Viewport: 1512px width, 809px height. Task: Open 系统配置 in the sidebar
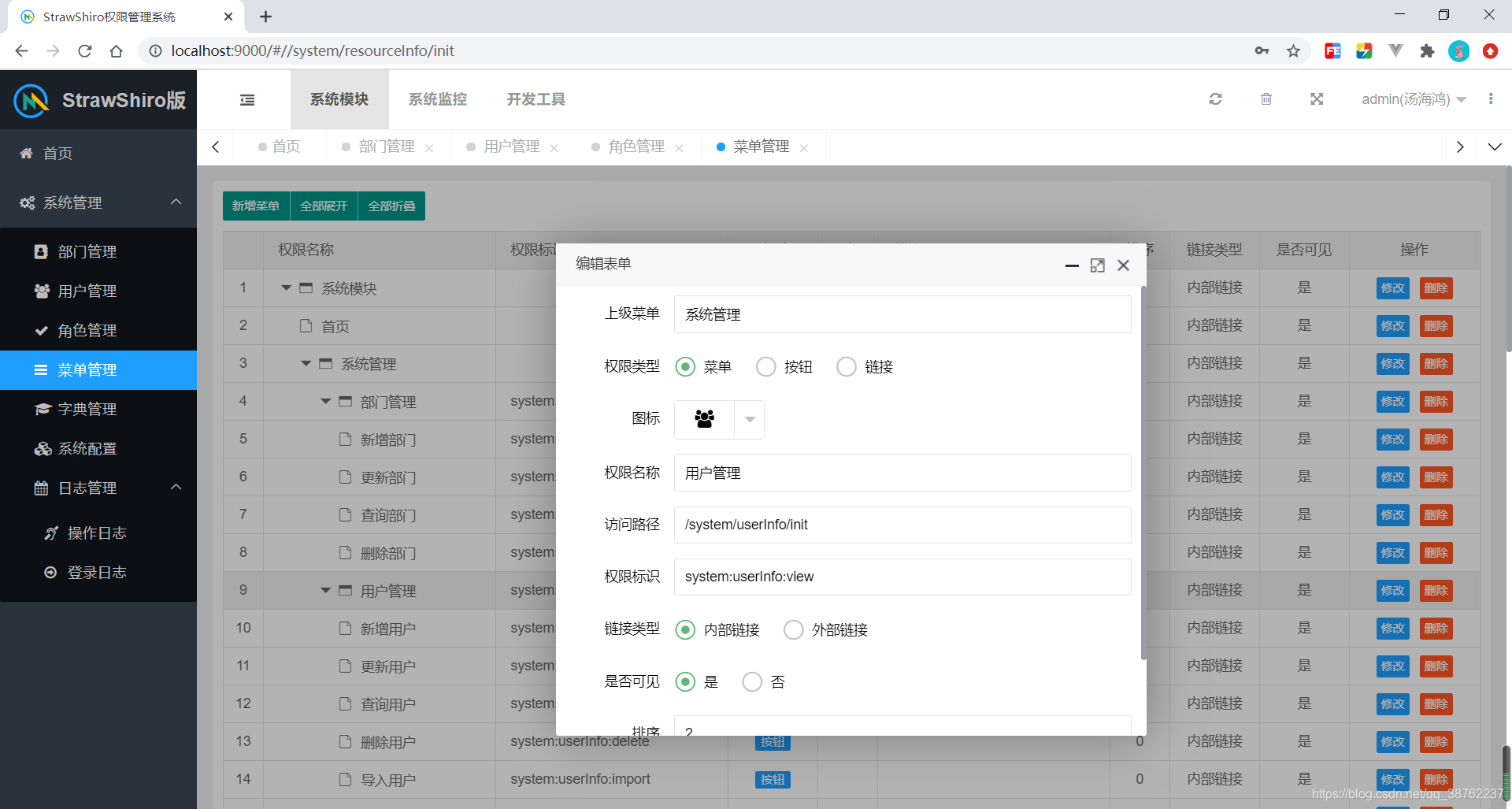98,449
